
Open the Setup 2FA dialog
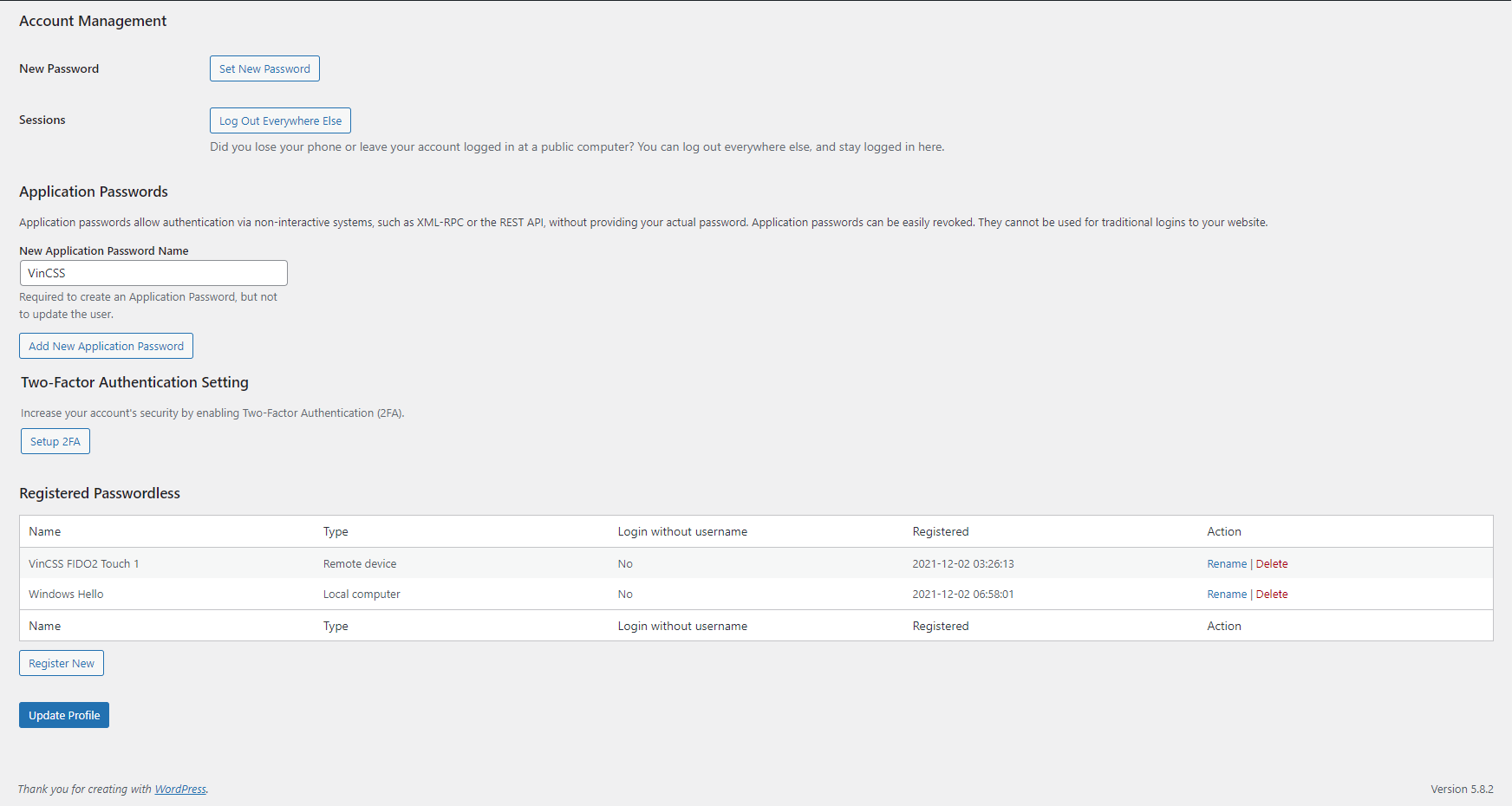pos(55,441)
